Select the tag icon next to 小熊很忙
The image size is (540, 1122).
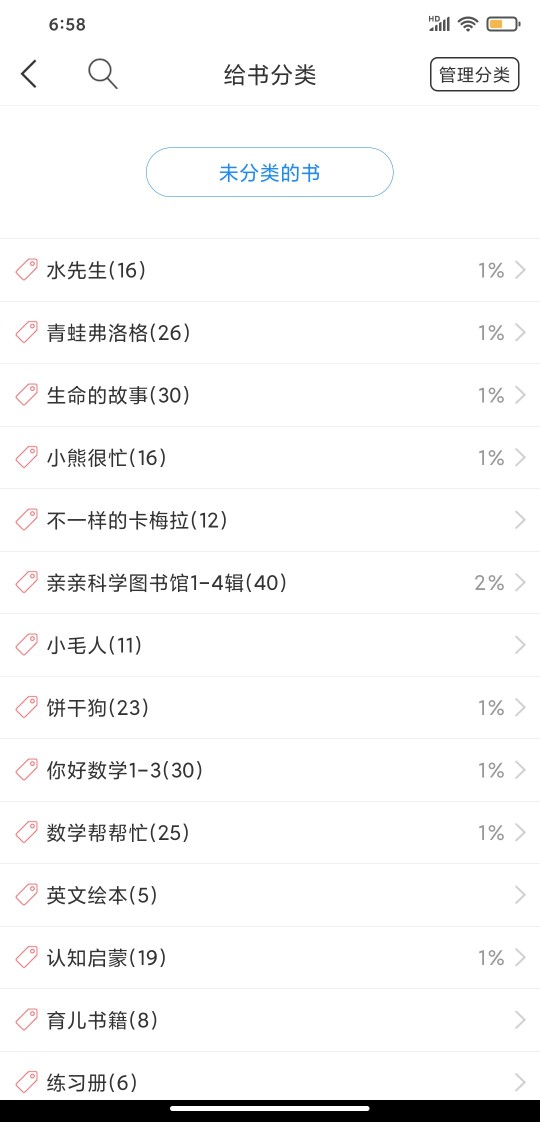[x=26, y=458]
